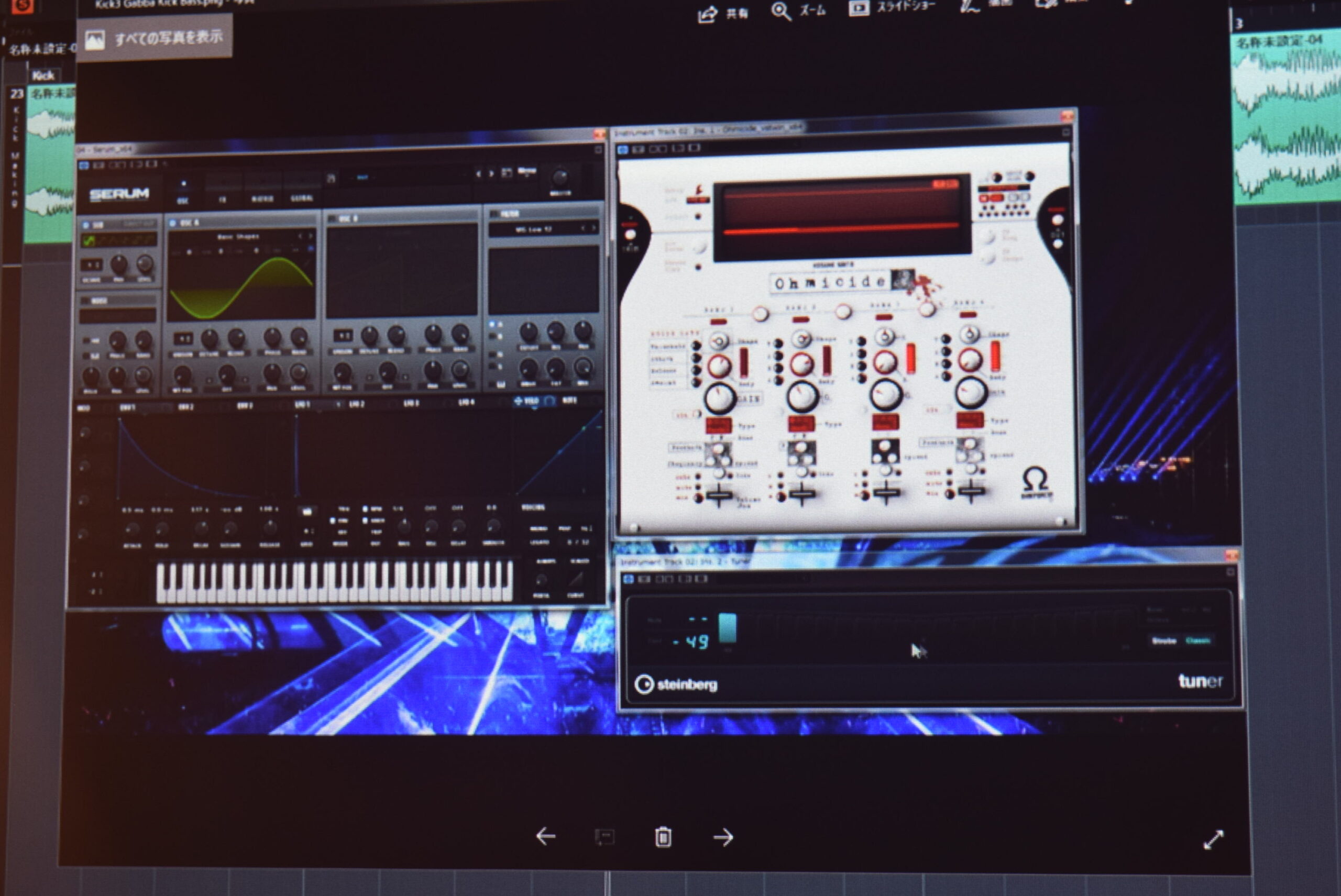Click the Ohm Force omega logo
The width and height of the screenshot is (1341, 896).
pyautogui.click(x=1036, y=482)
